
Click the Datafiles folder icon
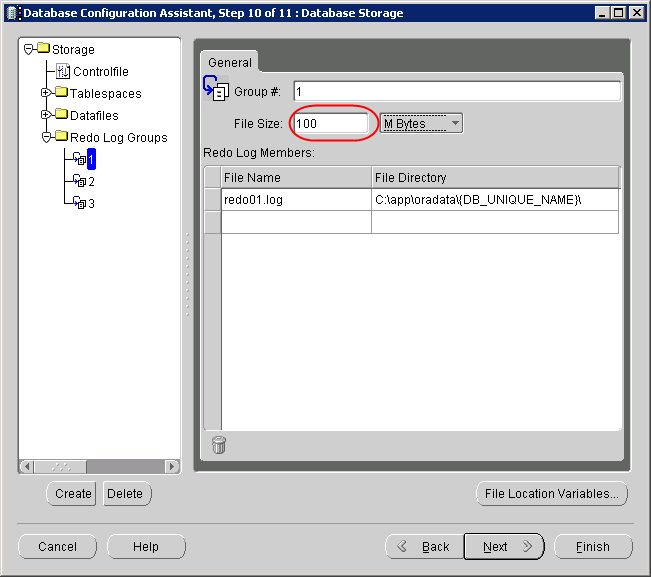(61, 114)
